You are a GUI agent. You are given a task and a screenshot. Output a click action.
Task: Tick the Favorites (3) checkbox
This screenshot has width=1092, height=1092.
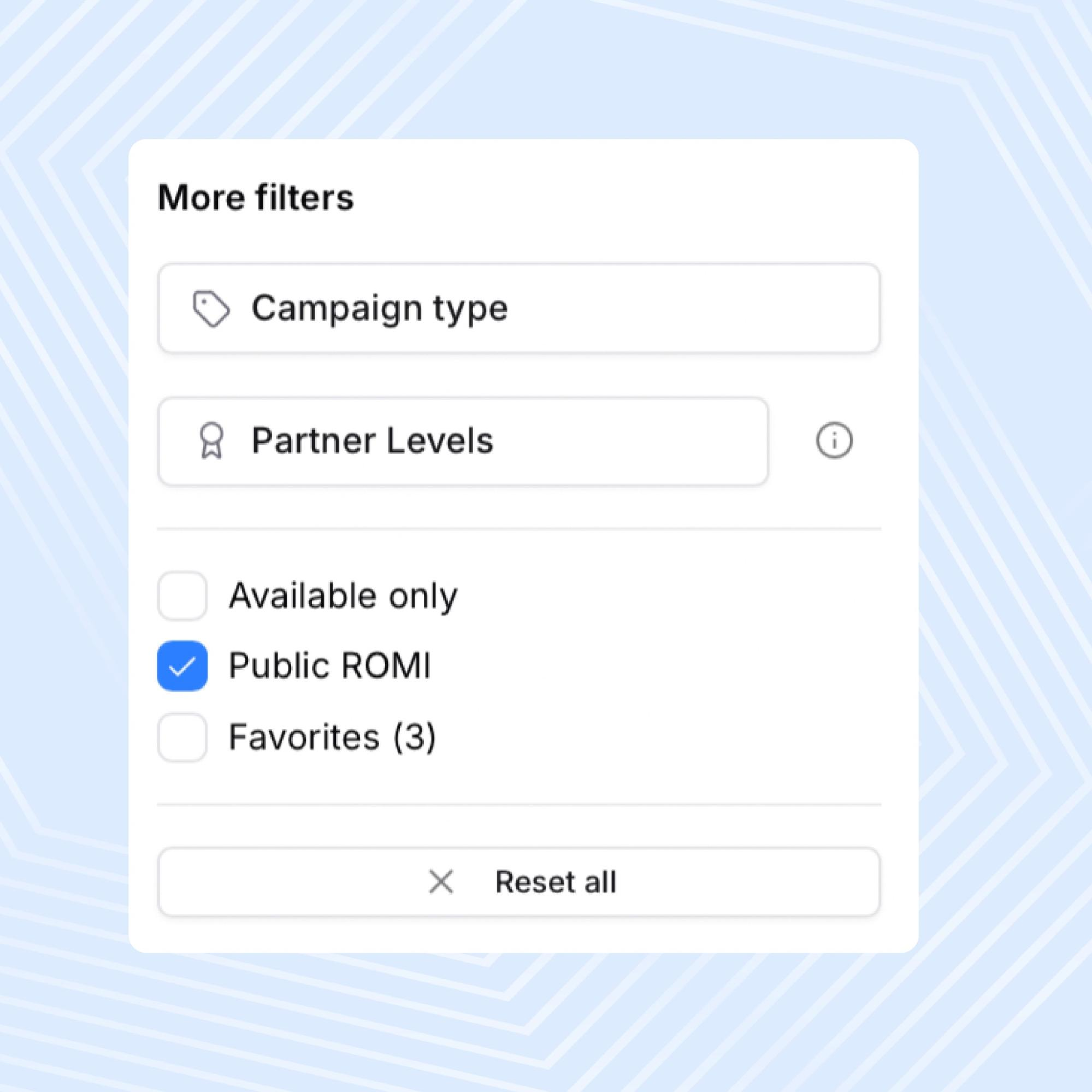tap(182, 737)
